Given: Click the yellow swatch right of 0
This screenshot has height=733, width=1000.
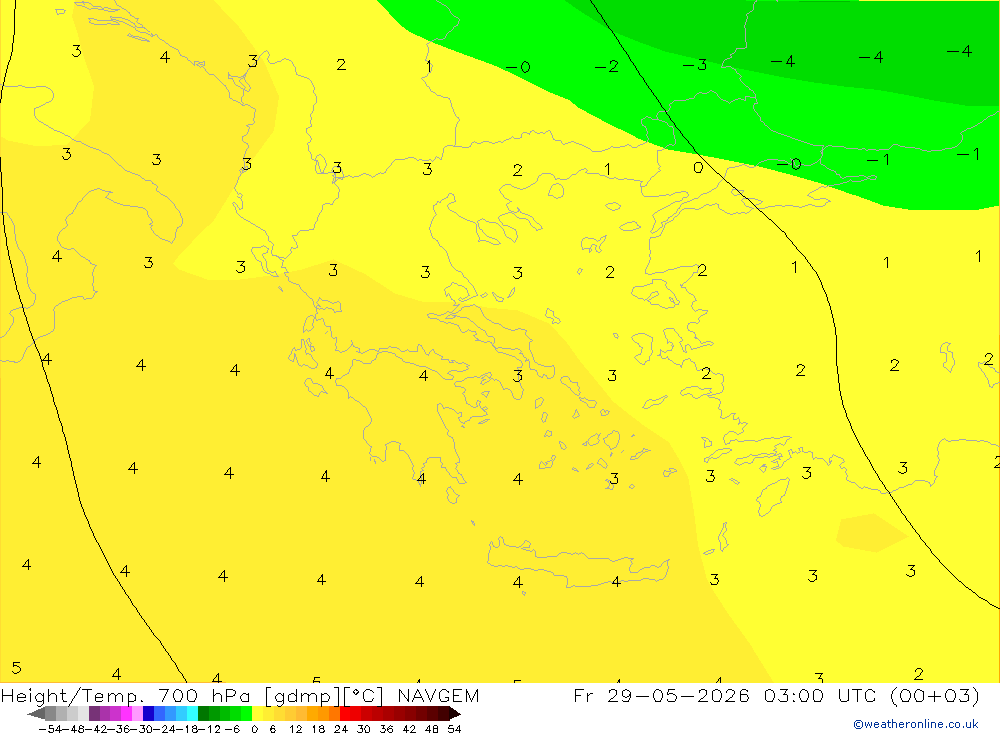Looking at the screenshot, I should point(258,714).
